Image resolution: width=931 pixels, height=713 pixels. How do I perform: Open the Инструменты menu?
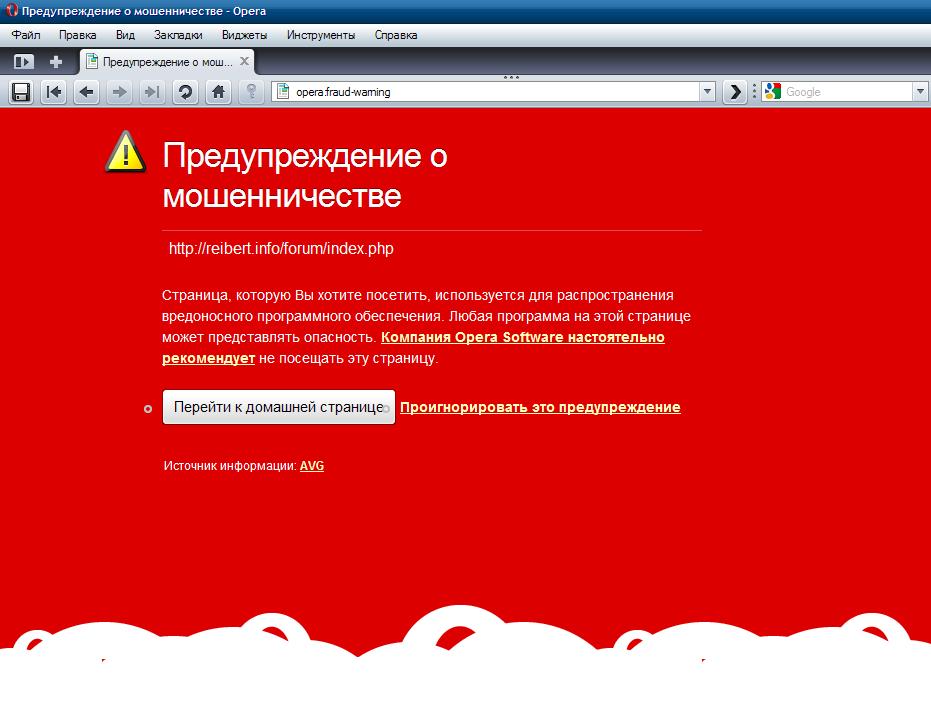click(x=321, y=35)
